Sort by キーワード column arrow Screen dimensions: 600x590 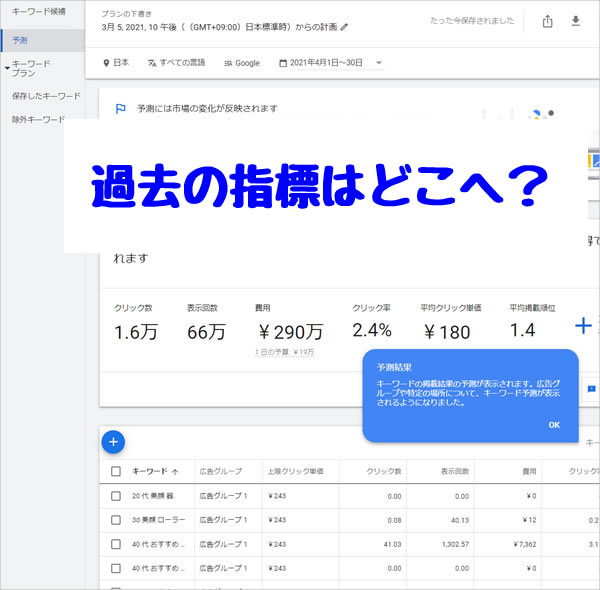pyautogui.click(x=175, y=472)
